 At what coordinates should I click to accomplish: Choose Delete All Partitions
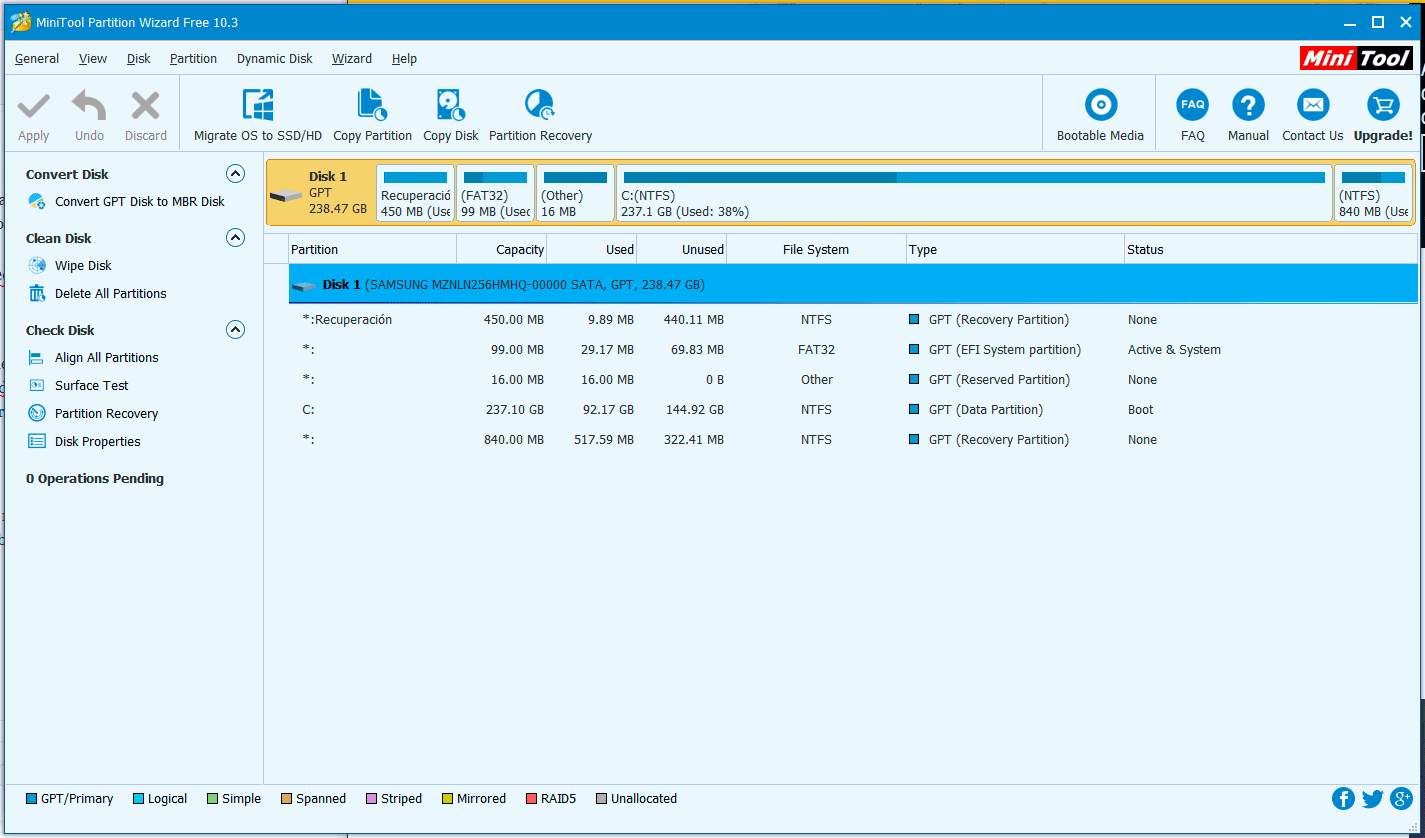click(x=111, y=293)
